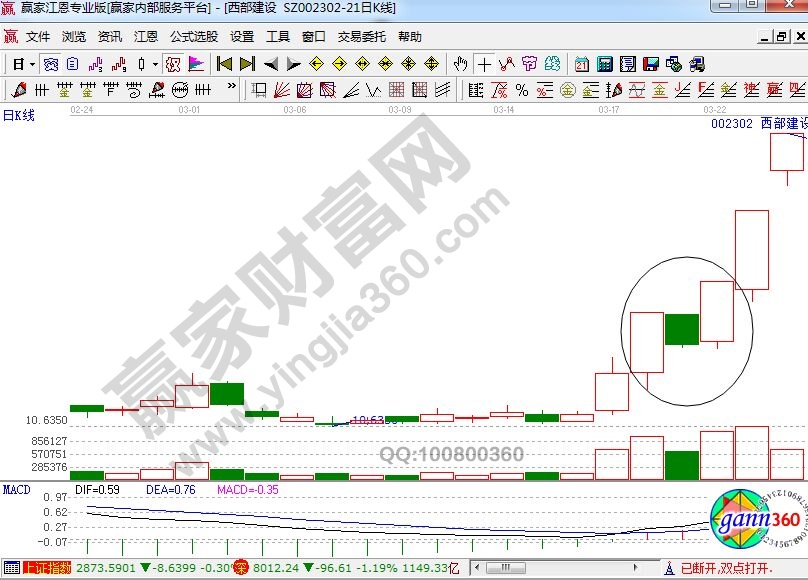Jump to first bar with skip-start arrow
The height and width of the screenshot is (580, 808).
[x=224, y=64]
